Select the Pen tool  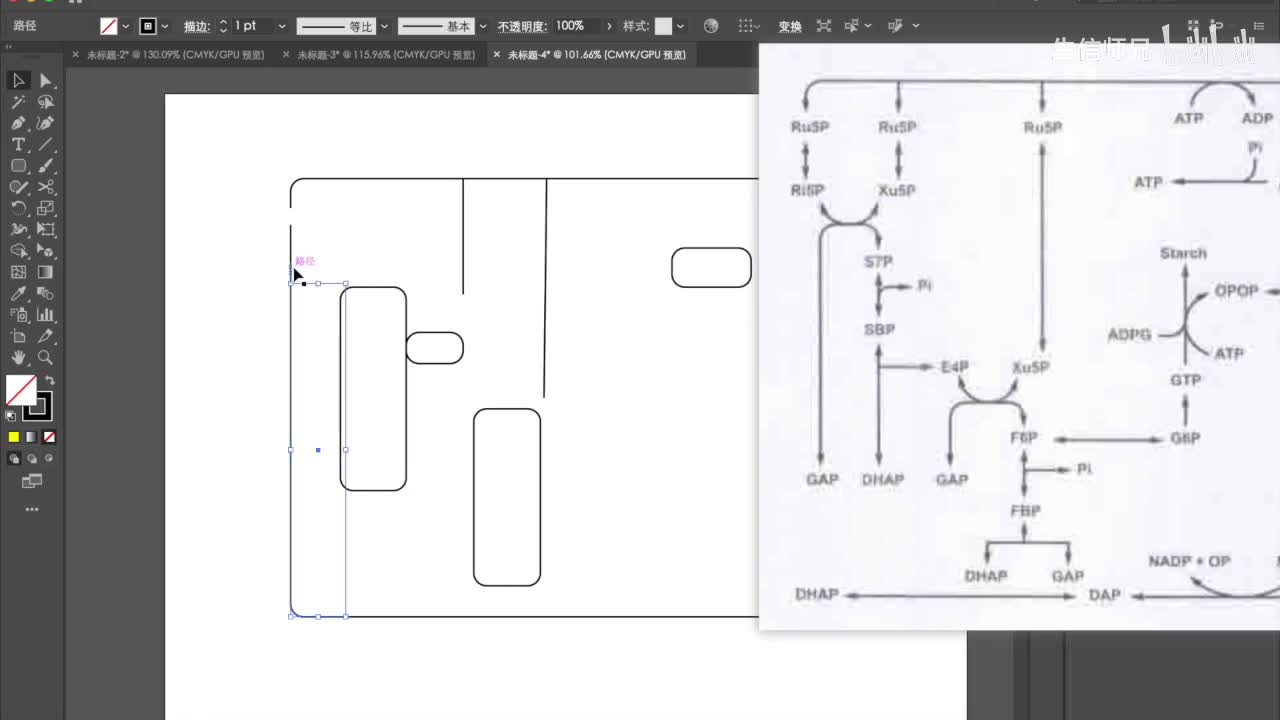(x=18, y=123)
